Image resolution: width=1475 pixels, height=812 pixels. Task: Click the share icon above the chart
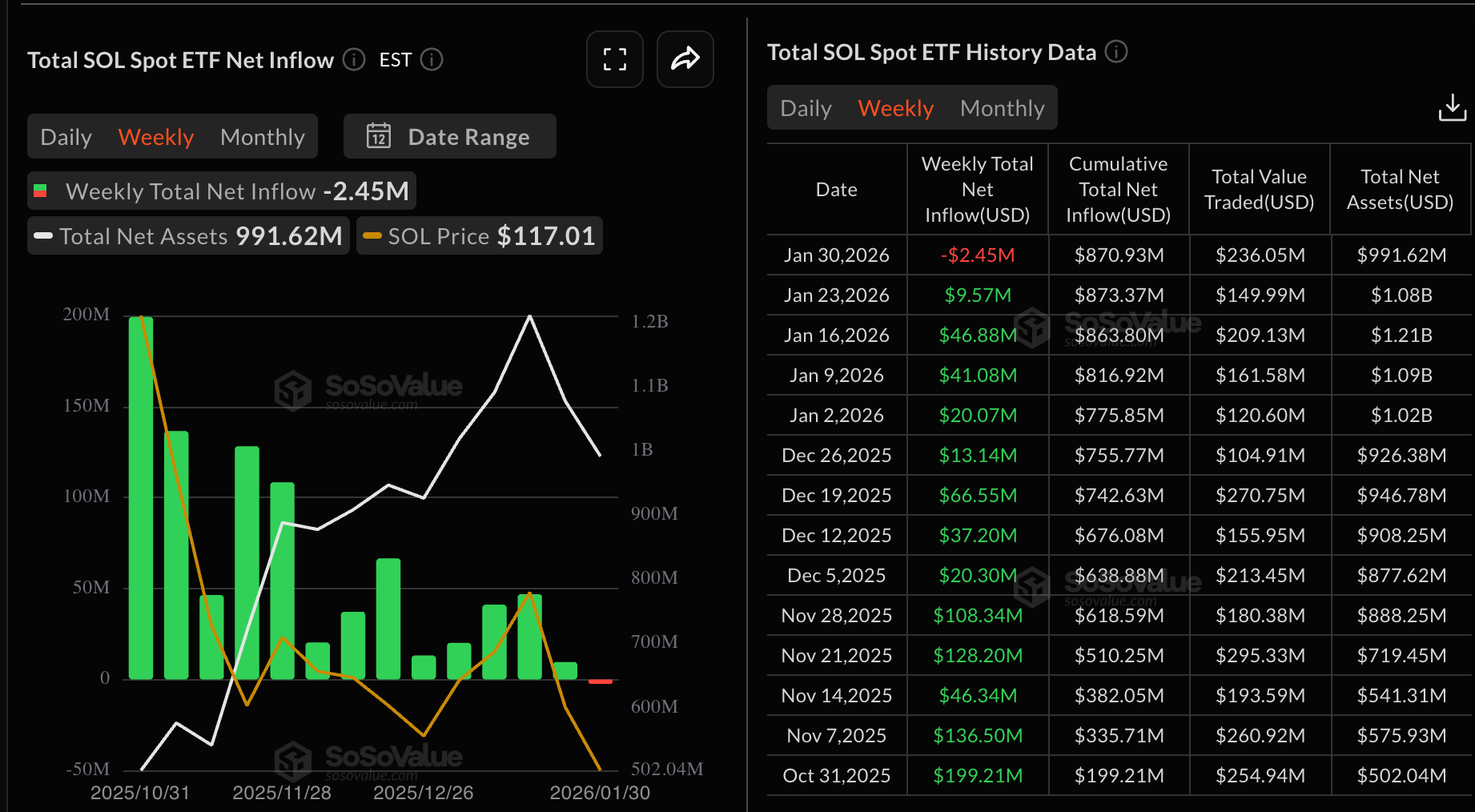point(685,59)
